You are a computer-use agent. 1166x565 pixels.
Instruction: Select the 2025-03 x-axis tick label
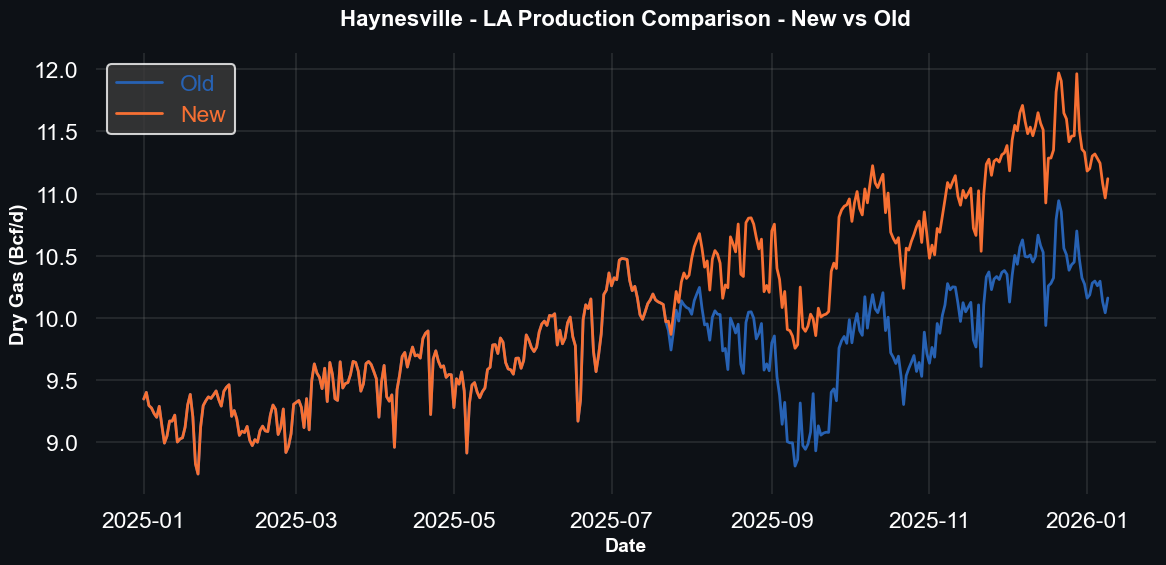296,520
